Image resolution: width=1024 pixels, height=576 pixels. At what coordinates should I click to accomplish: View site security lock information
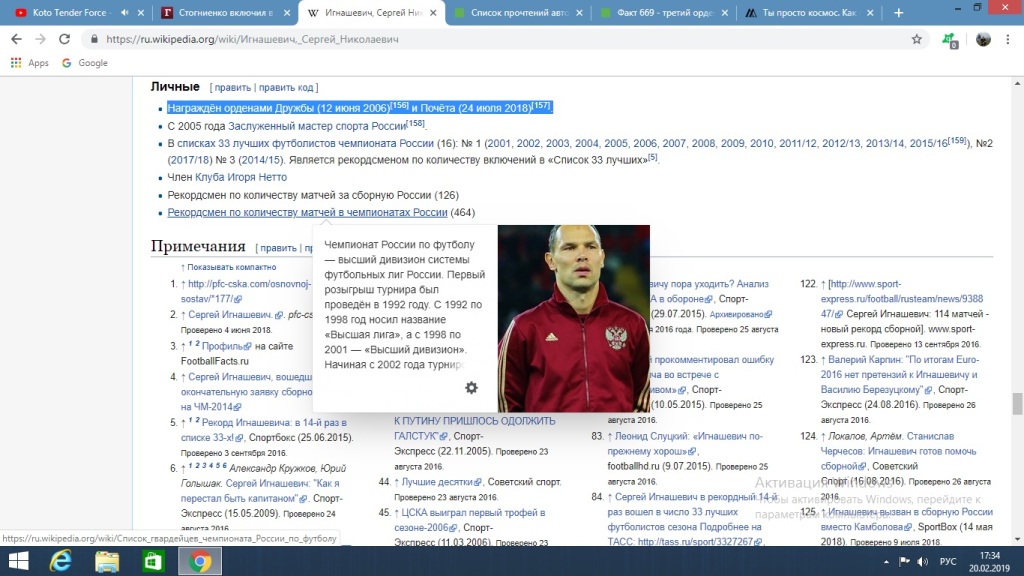click(x=94, y=39)
